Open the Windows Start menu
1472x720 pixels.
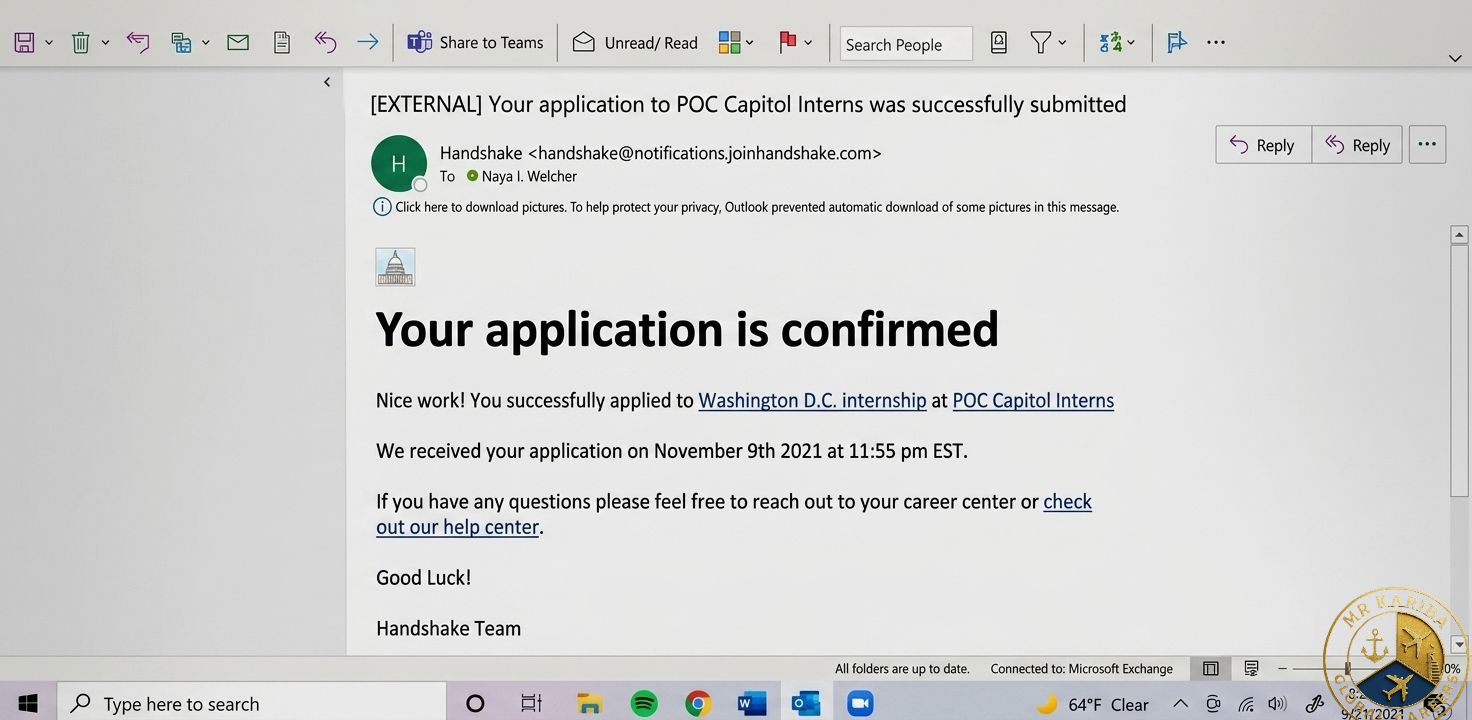pos(27,703)
